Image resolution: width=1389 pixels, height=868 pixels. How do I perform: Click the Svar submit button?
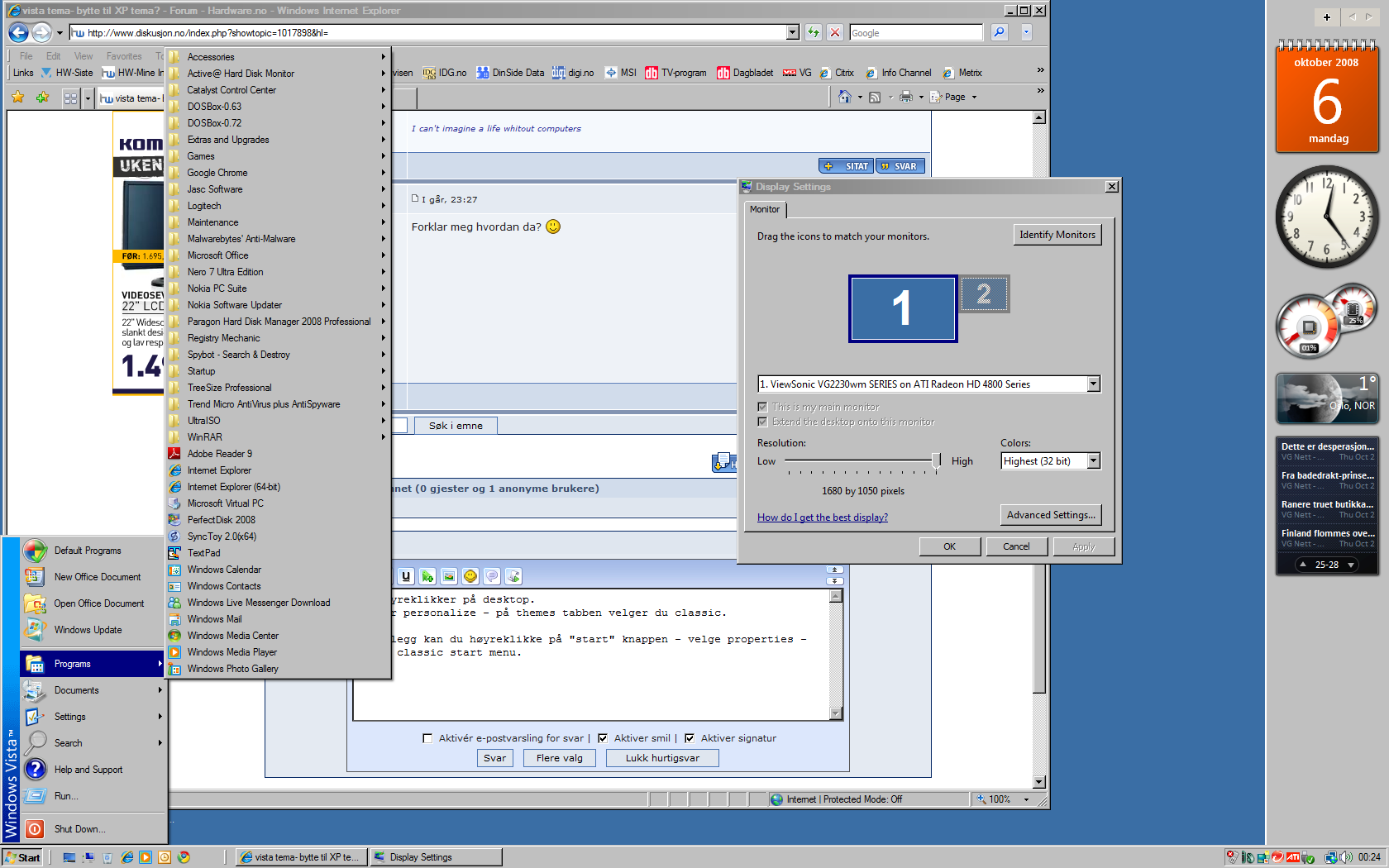494,758
